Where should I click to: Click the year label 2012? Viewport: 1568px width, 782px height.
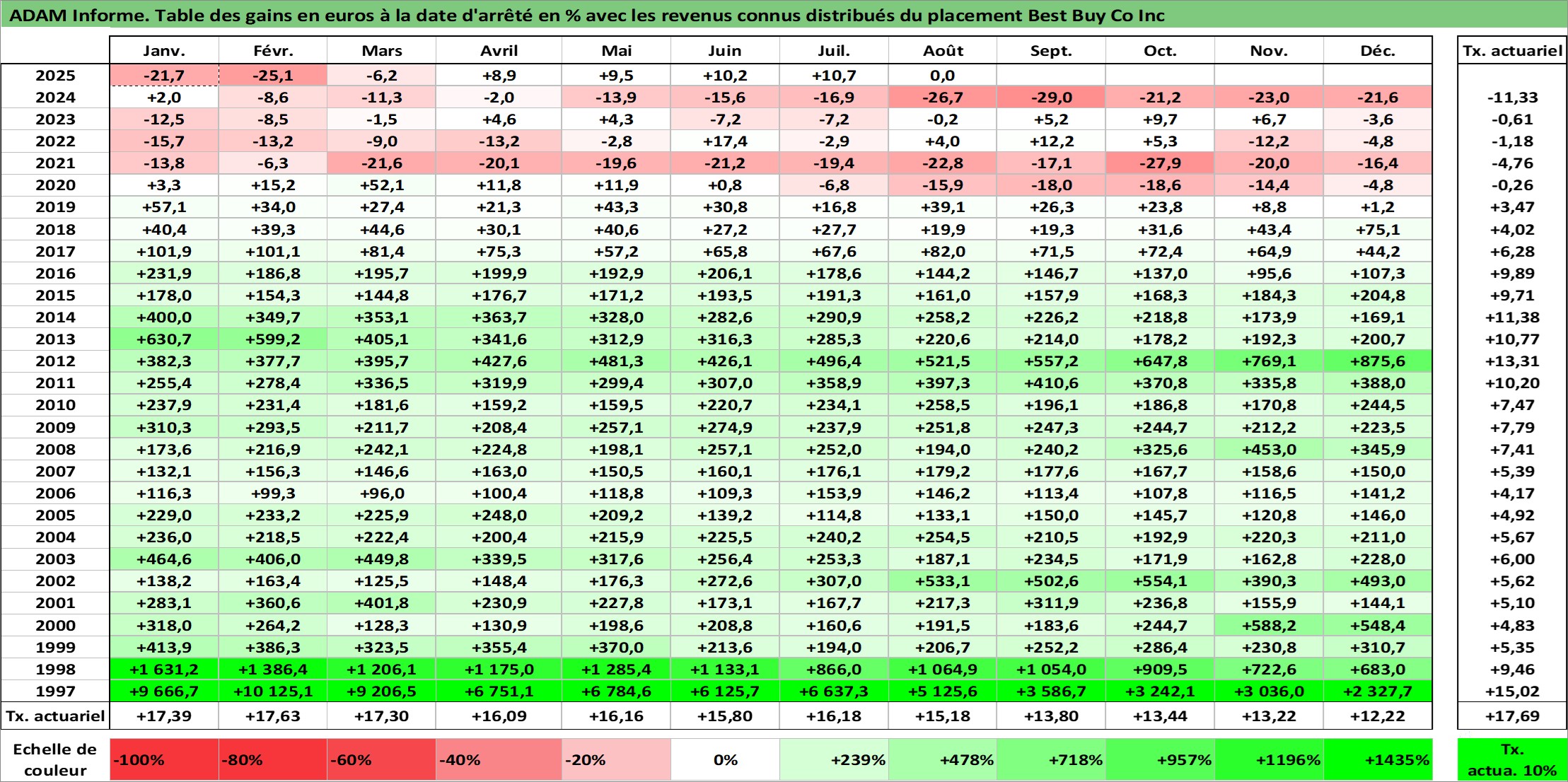55,361
